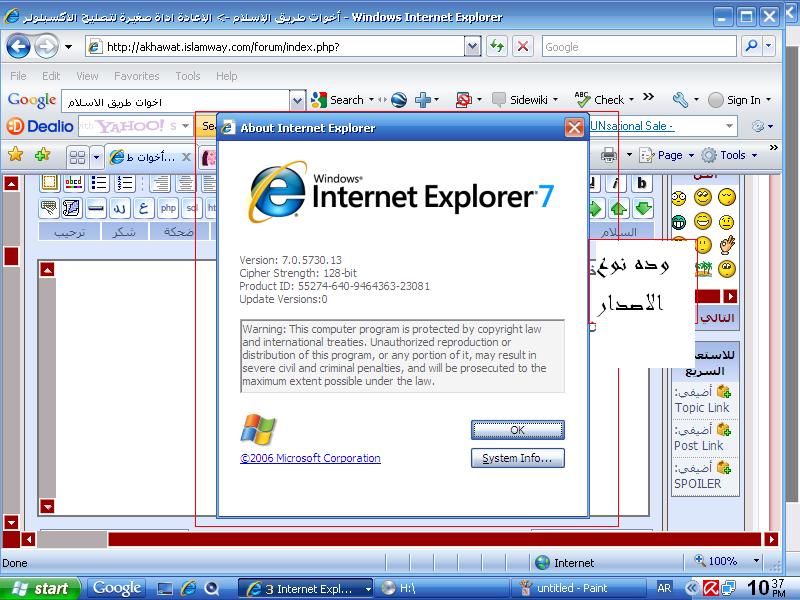The width and height of the screenshot is (800, 600).
Task: Click the System Info... button
Action: [x=517, y=458]
